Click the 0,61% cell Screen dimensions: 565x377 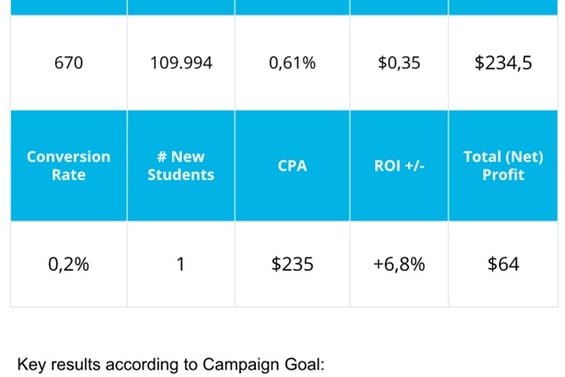(292, 63)
